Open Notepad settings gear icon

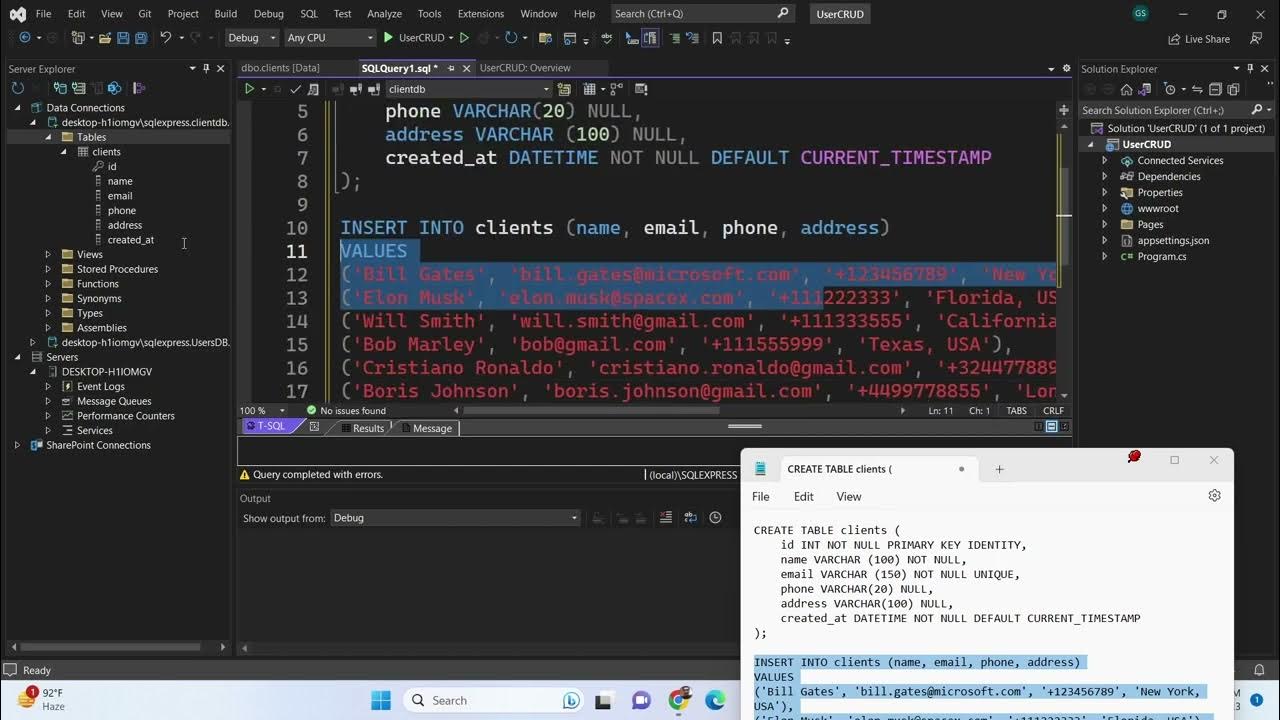pos(1214,496)
